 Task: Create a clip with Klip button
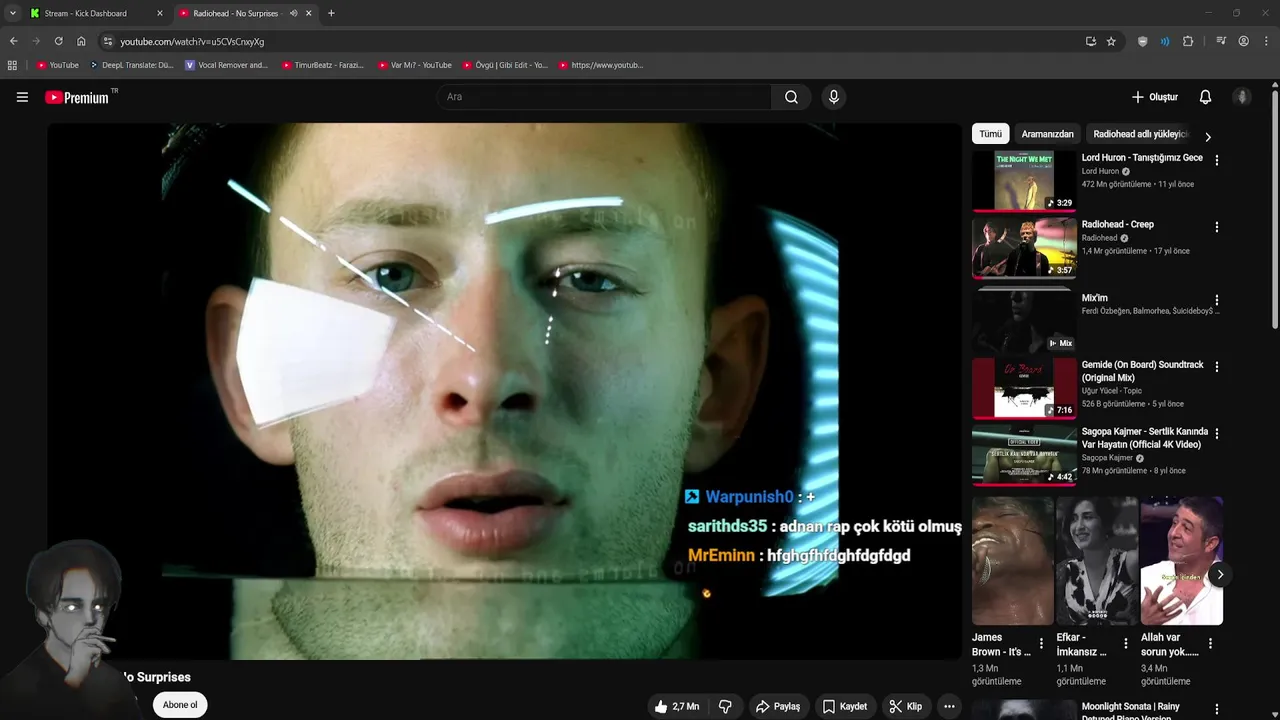(x=906, y=706)
